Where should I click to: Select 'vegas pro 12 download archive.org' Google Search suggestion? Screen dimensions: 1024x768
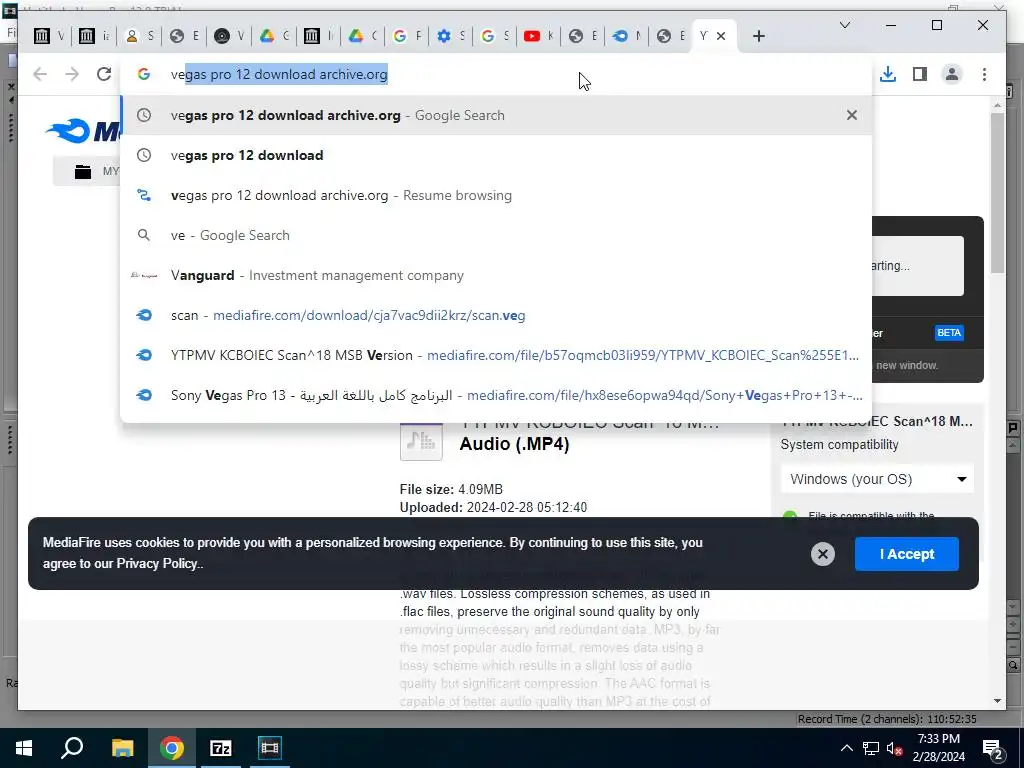496,115
